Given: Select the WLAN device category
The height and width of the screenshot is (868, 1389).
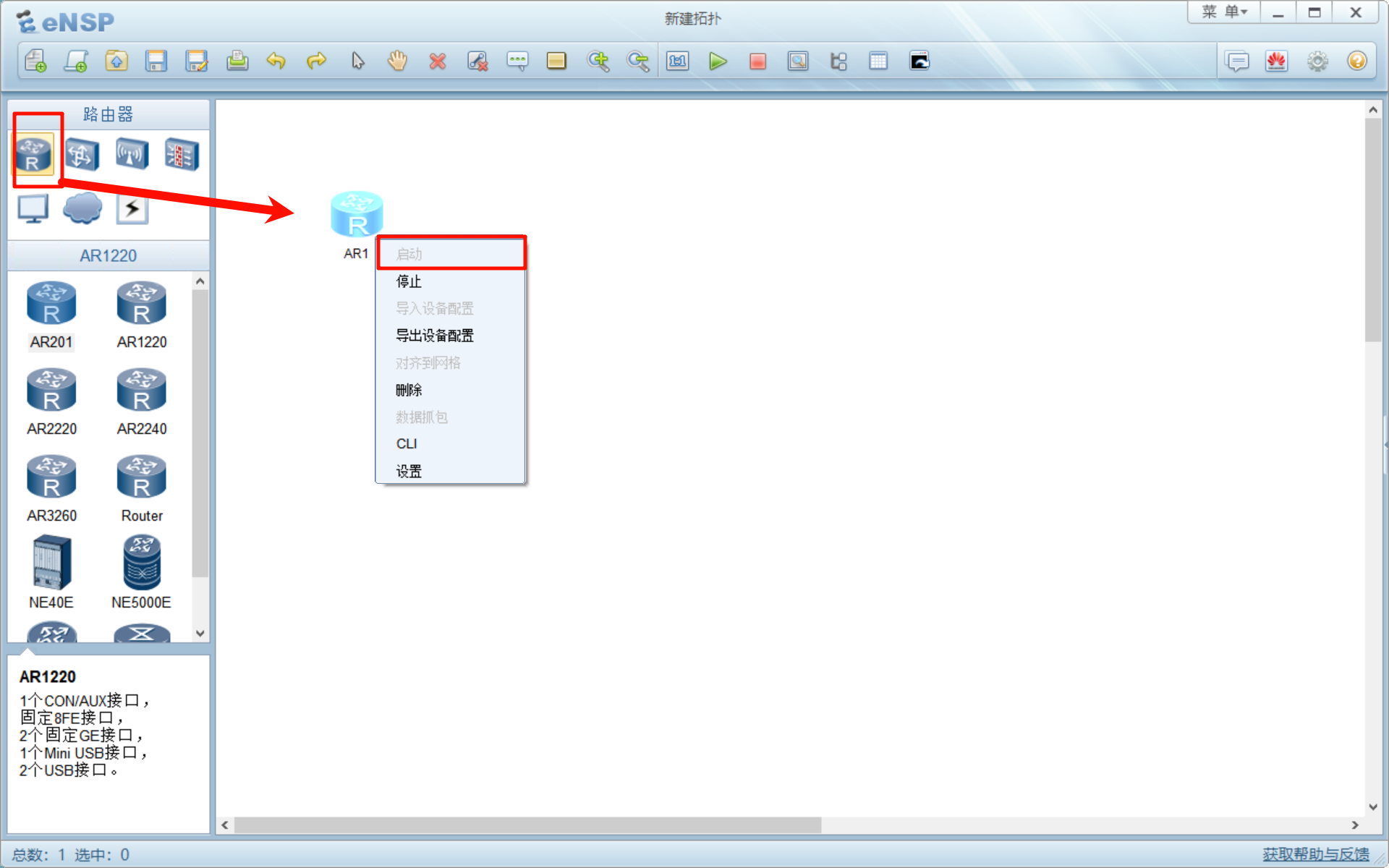Looking at the screenshot, I should pyautogui.click(x=132, y=154).
